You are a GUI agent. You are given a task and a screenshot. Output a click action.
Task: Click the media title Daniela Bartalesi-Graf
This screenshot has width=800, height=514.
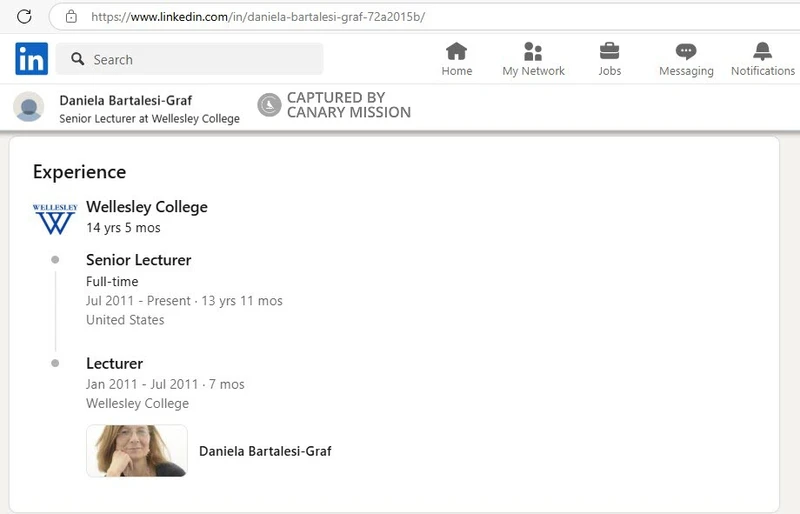coord(265,451)
